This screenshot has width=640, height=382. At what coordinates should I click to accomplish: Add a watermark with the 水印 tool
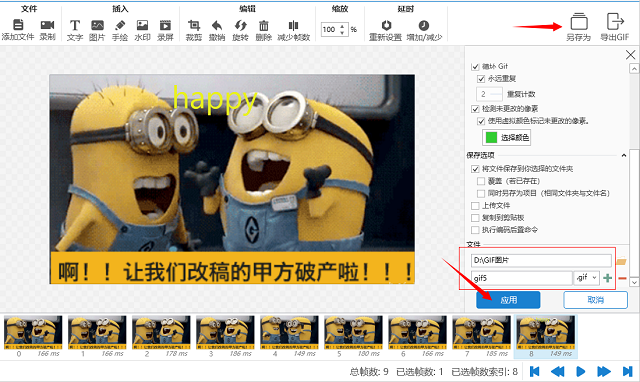(142, 25)
